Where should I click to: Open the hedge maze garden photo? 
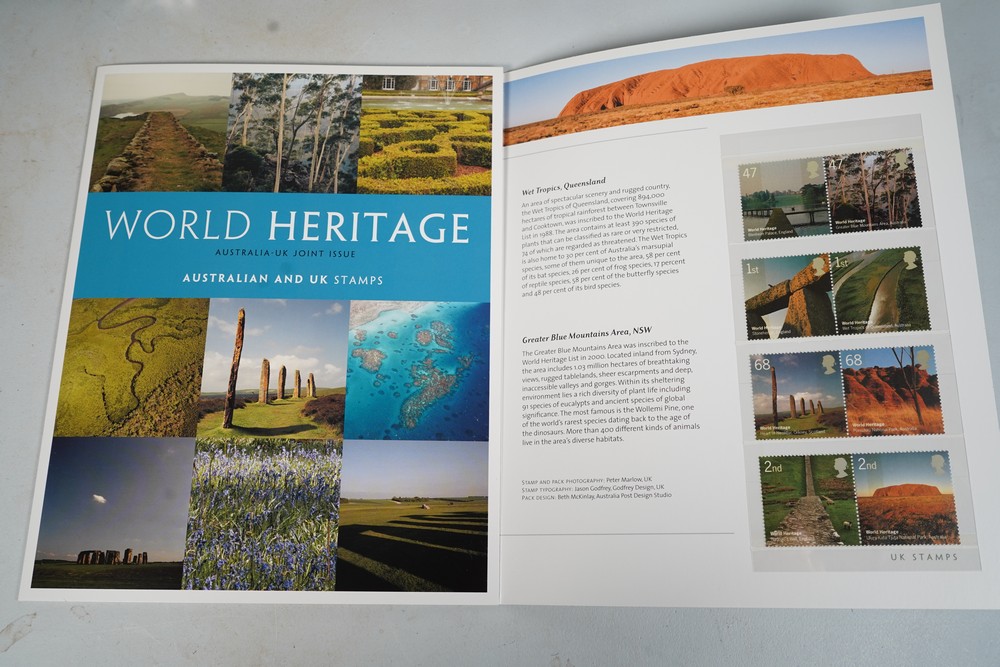425,134
